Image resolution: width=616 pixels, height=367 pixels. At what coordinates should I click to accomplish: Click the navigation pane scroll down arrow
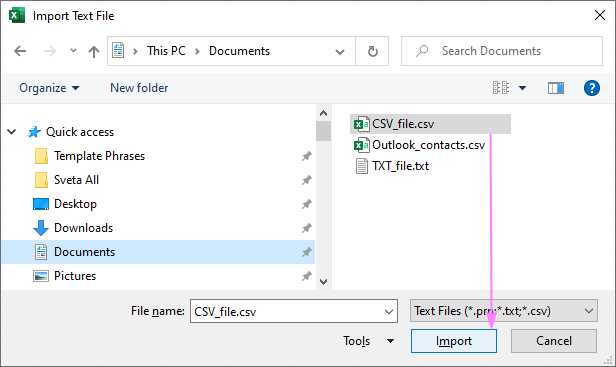click(x=323, y=281)
